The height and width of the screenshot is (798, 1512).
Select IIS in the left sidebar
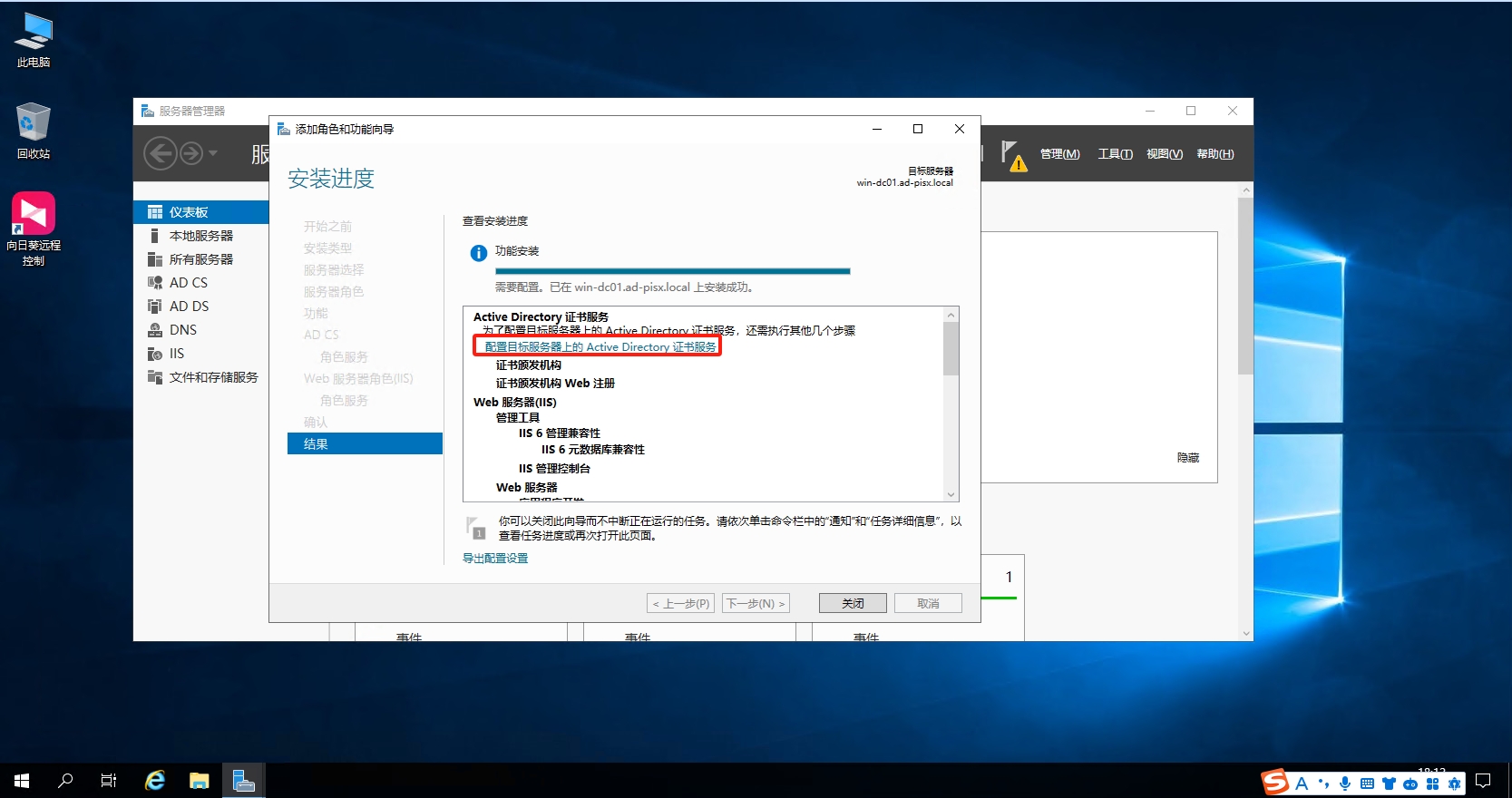(176, 354)
